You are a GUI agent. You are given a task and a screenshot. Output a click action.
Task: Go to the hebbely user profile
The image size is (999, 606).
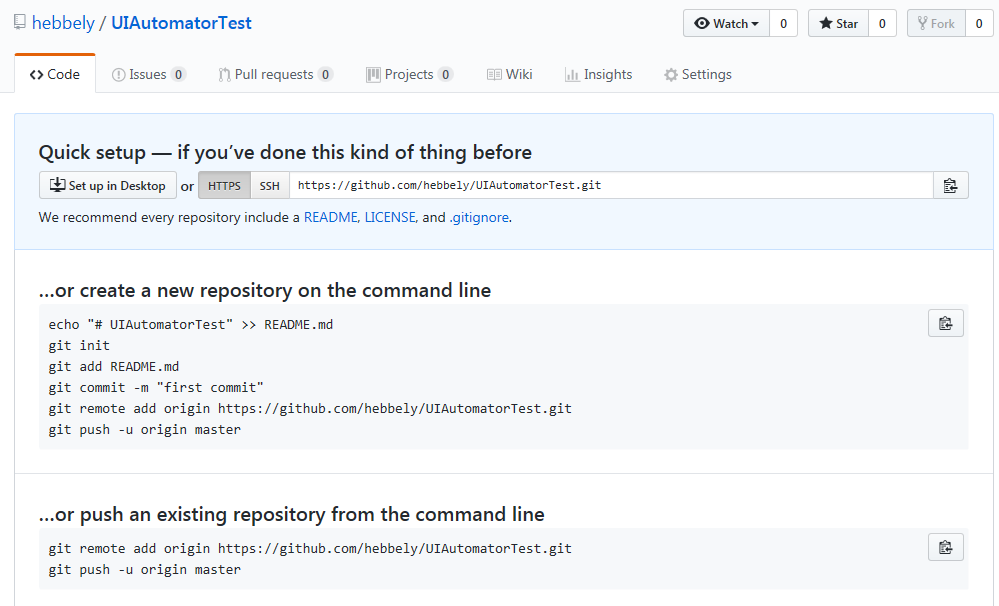point(63,23)
